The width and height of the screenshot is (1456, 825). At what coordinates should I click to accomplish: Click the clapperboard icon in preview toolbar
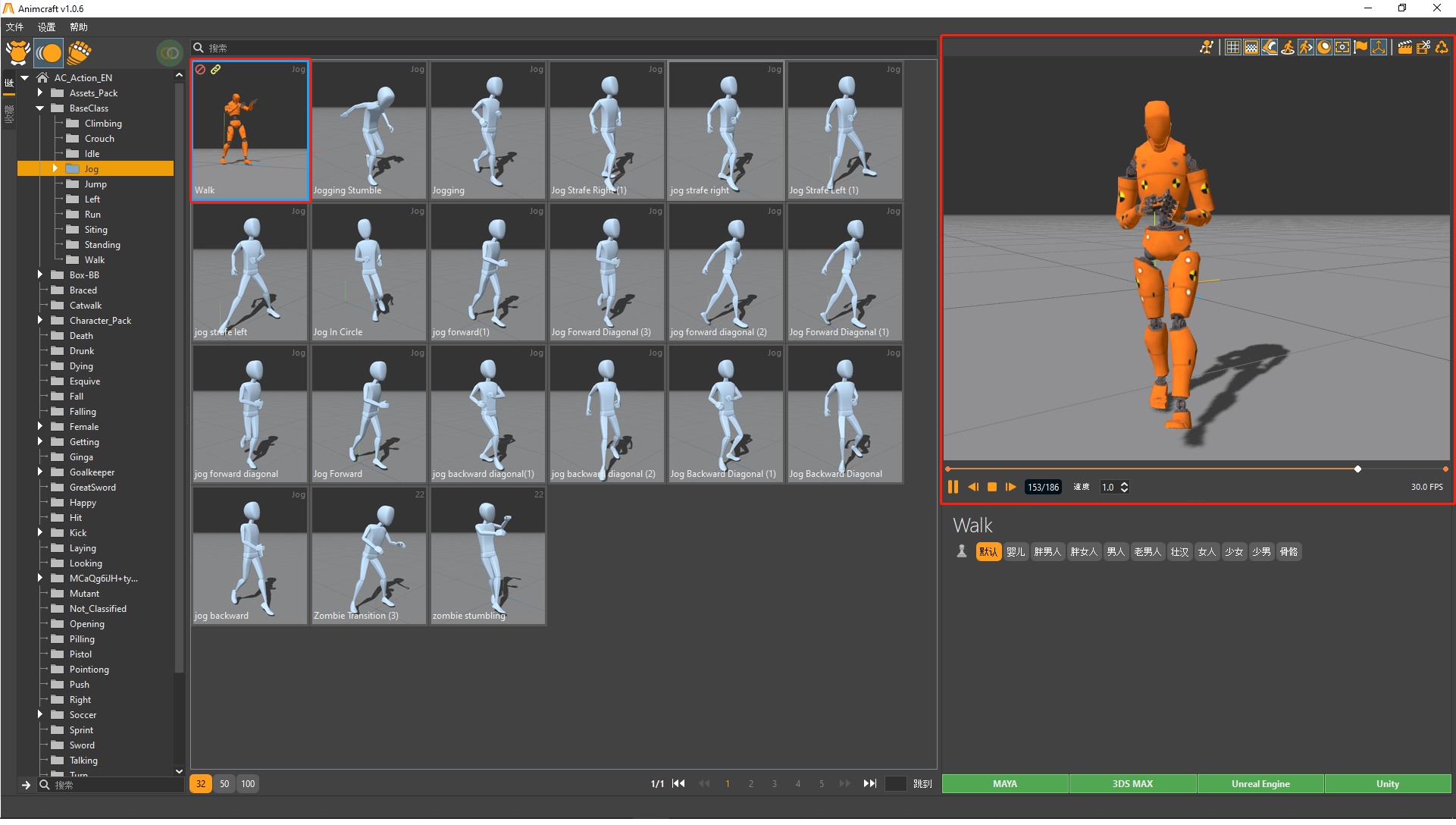coord(1404,47)
